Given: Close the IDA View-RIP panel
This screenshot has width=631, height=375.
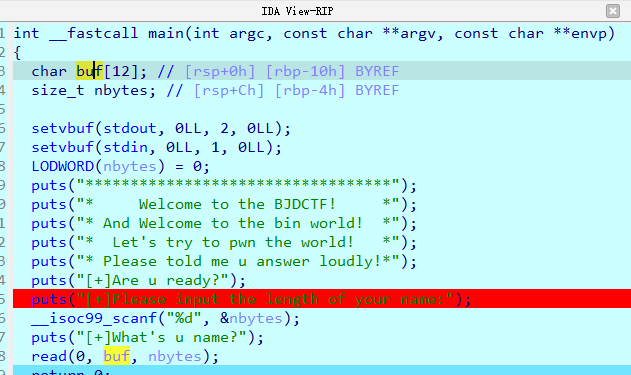Looking at the screenshot, I should coord(612,11).
